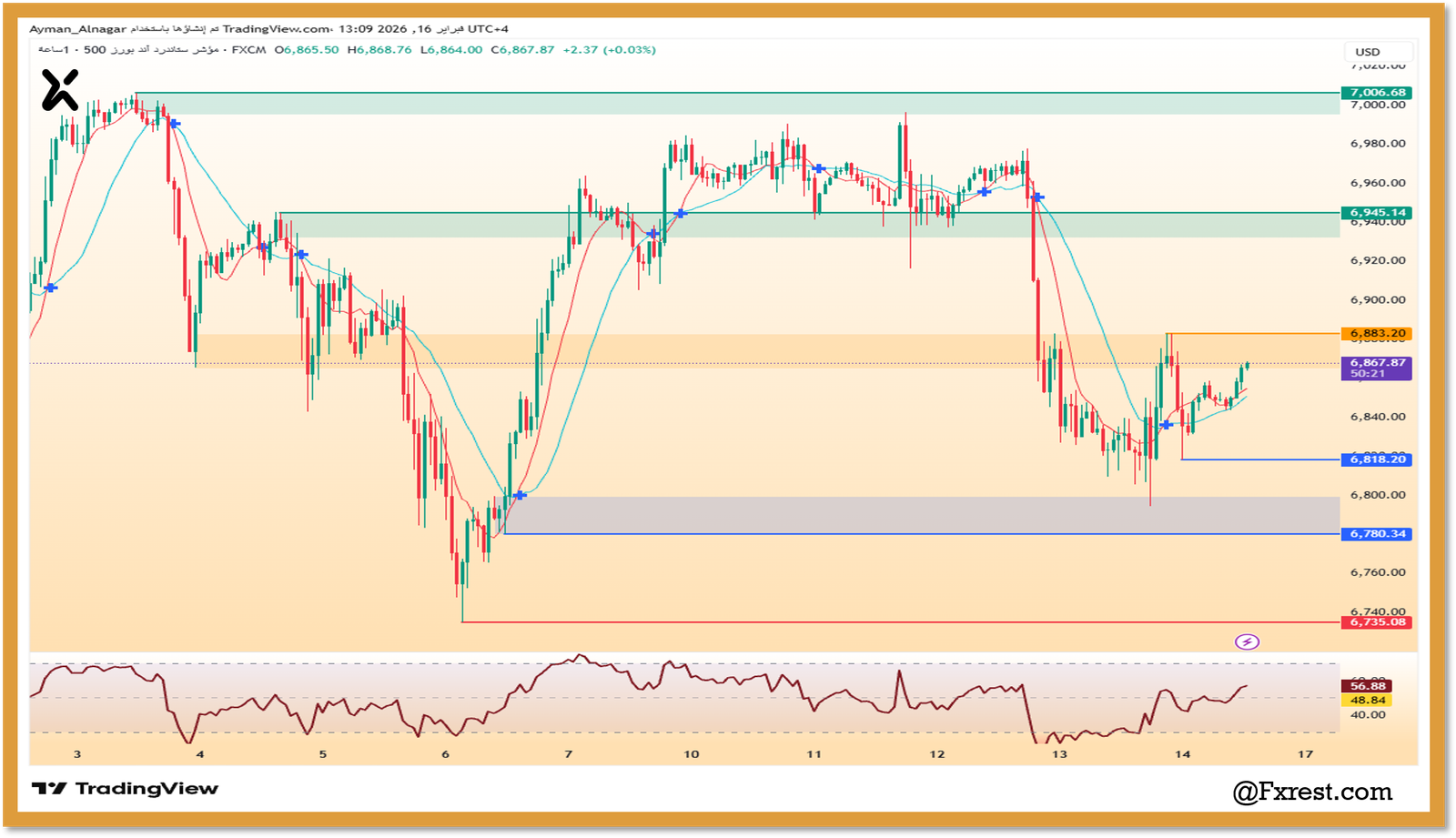The width and height of the screenshot is (1456, 838).
Task: Select the 6,945.14 price level label
Action: [x=1377, y=213]
